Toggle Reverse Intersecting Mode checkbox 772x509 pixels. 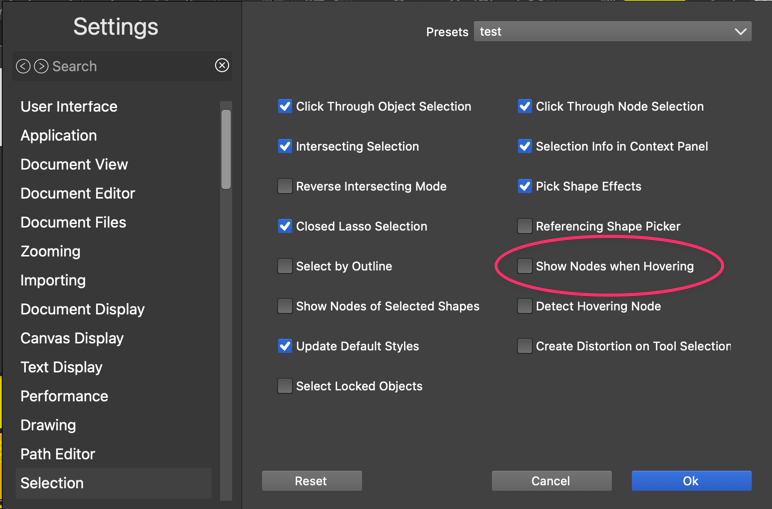tap(285, 186)
